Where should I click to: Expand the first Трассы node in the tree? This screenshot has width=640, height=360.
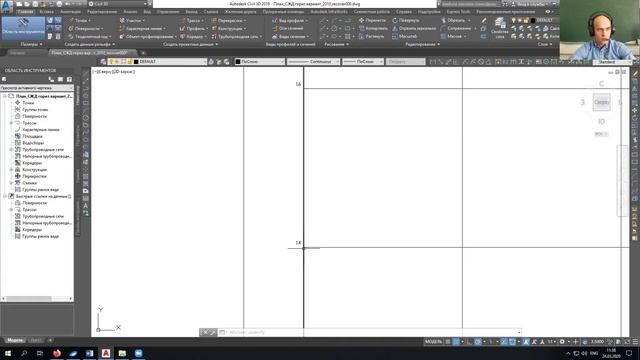[x=11, y=123]
